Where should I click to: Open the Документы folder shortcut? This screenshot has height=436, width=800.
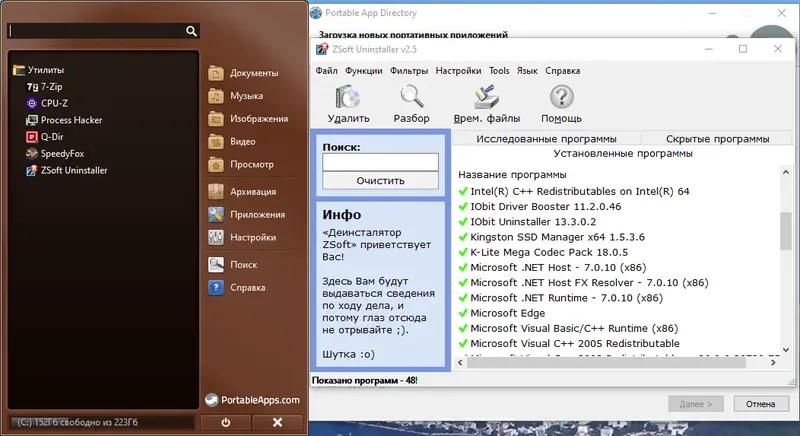(x=244, y=73)
